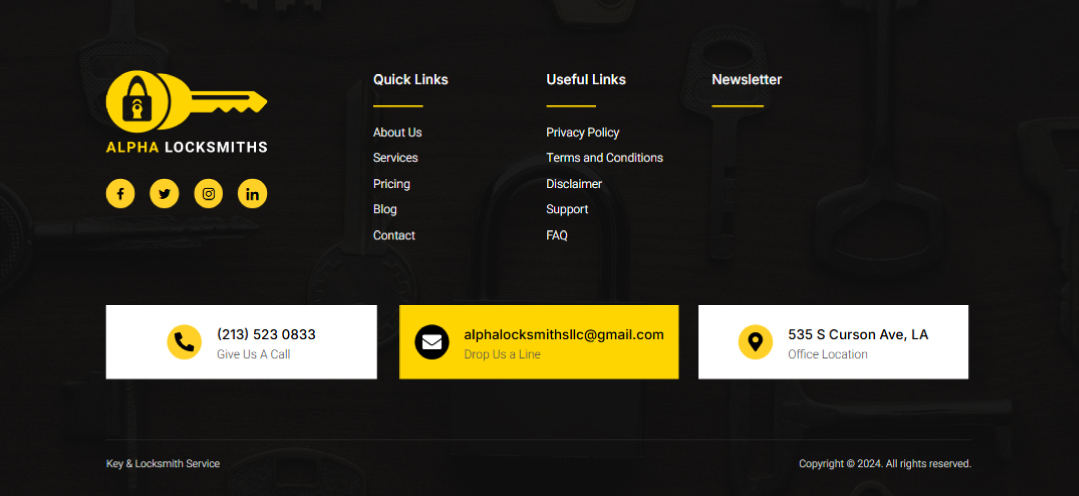Open the FAQ link
Screen dimensions: 1079x496
point(557,235)
